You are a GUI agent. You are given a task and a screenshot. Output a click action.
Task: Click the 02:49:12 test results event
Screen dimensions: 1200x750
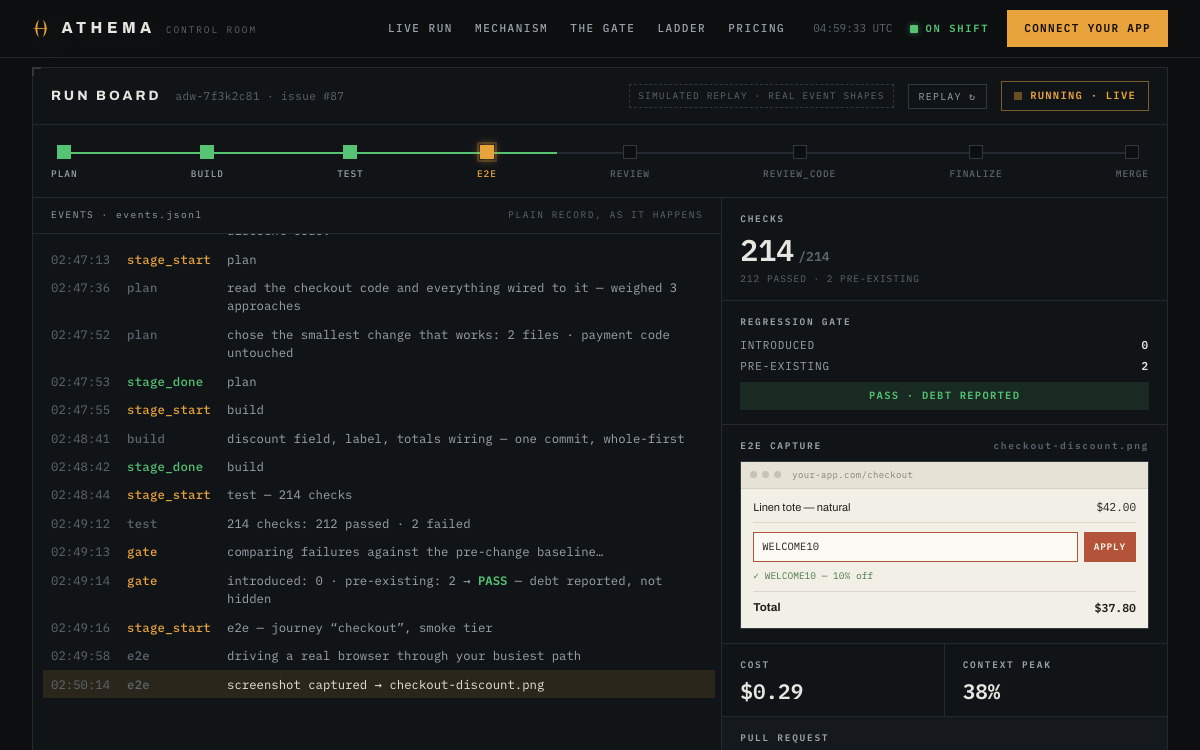tap(379, 524)
